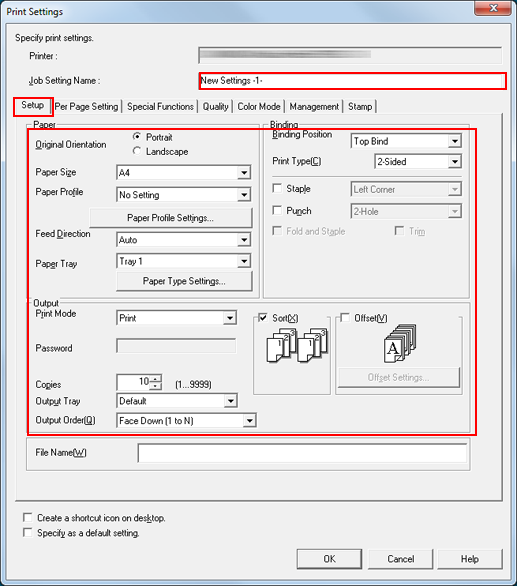The width and height of the screenshot is (517, 586).
Task: Decrease the Copies count with down arrow
Action: (x=156, y=386)
